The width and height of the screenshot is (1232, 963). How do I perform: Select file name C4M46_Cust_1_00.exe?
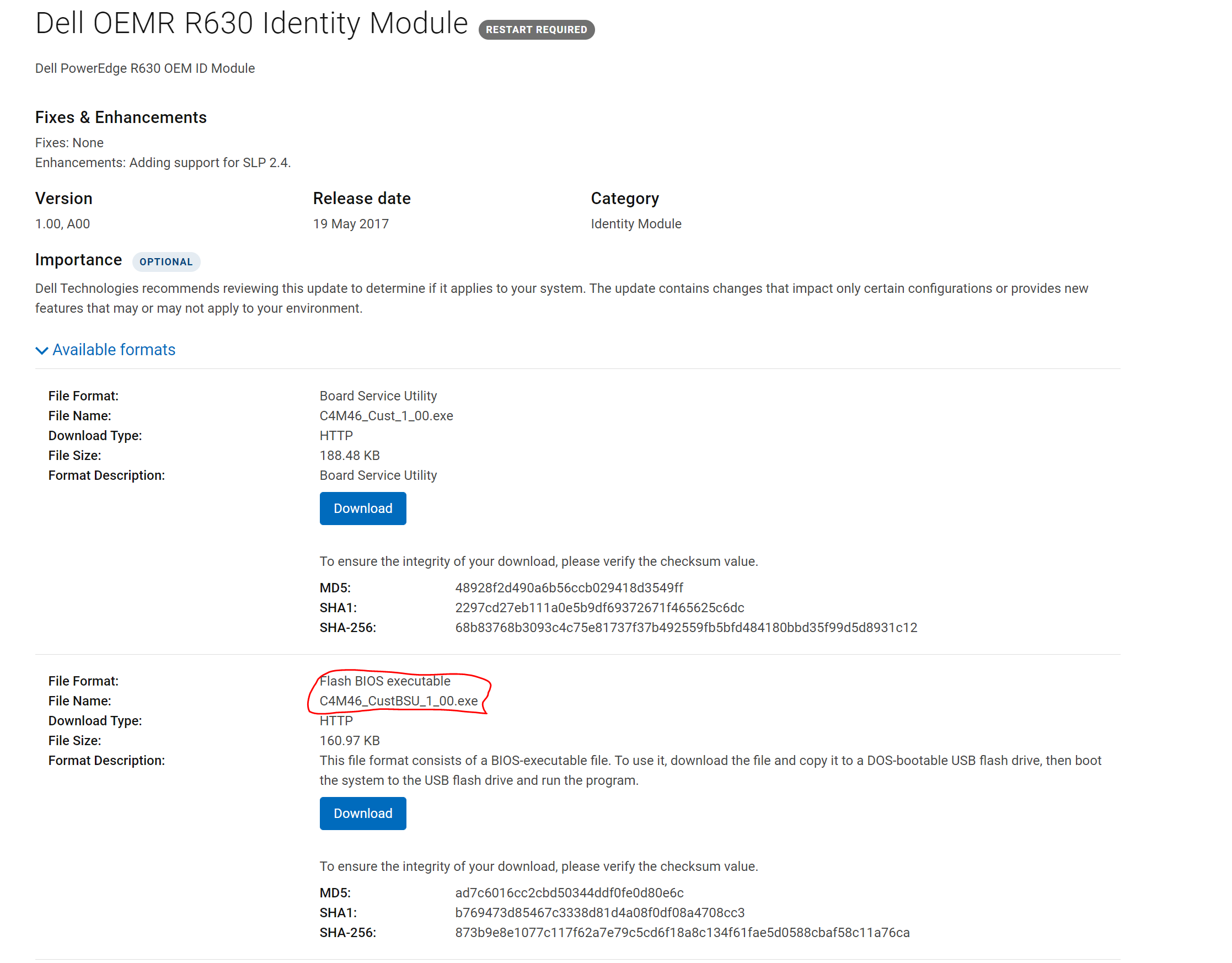[x=387, y=416]
